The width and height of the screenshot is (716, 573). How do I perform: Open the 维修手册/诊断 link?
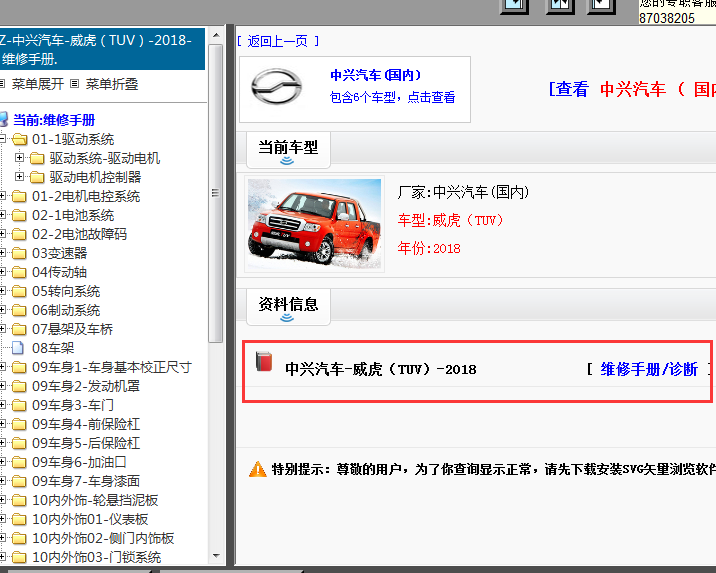point(649,369)
